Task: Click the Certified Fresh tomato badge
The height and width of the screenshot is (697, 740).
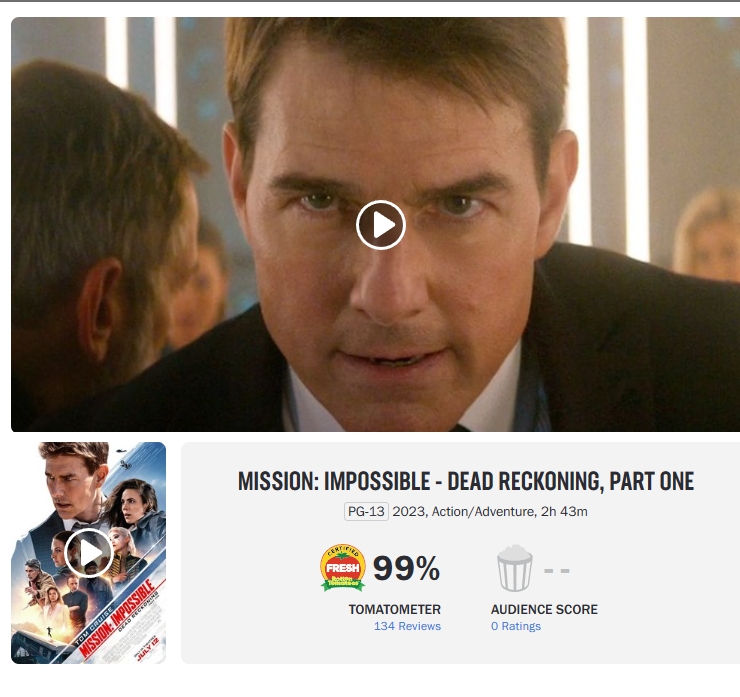Action: [343, 567]
